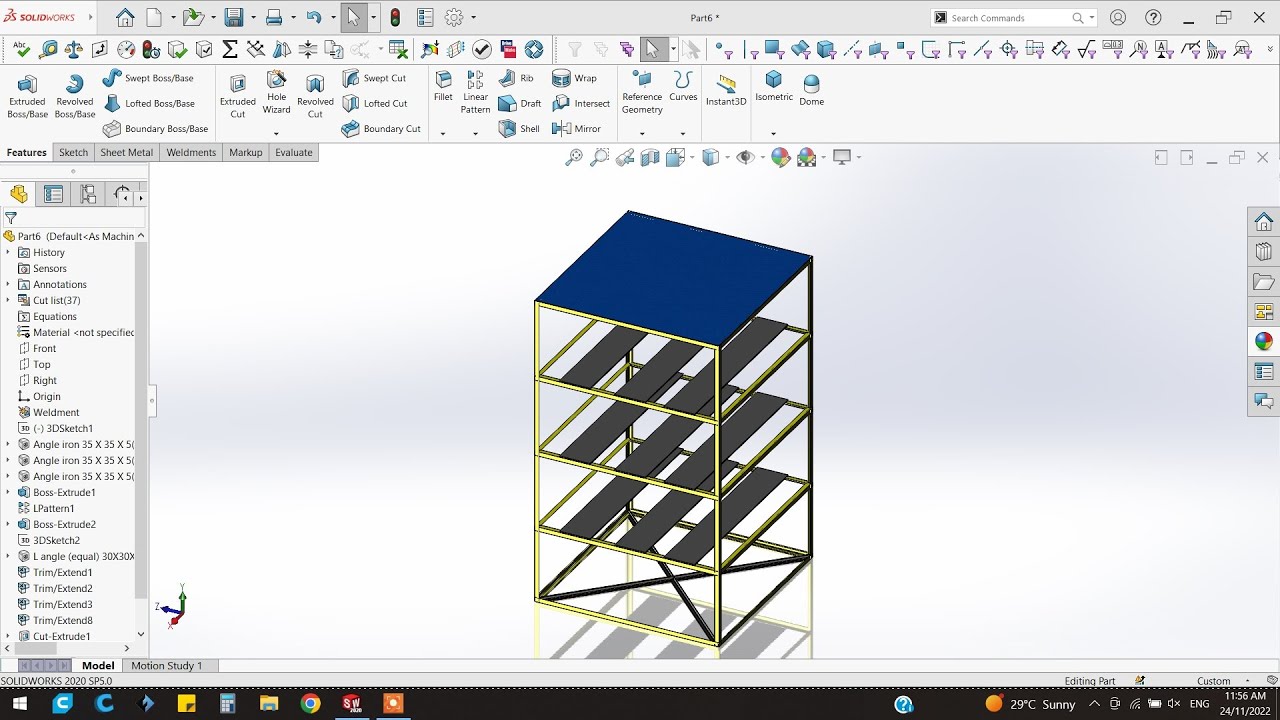Screen dimensions: 1280x720
Task: Select the Shell feature
Action: pos(520,128)
